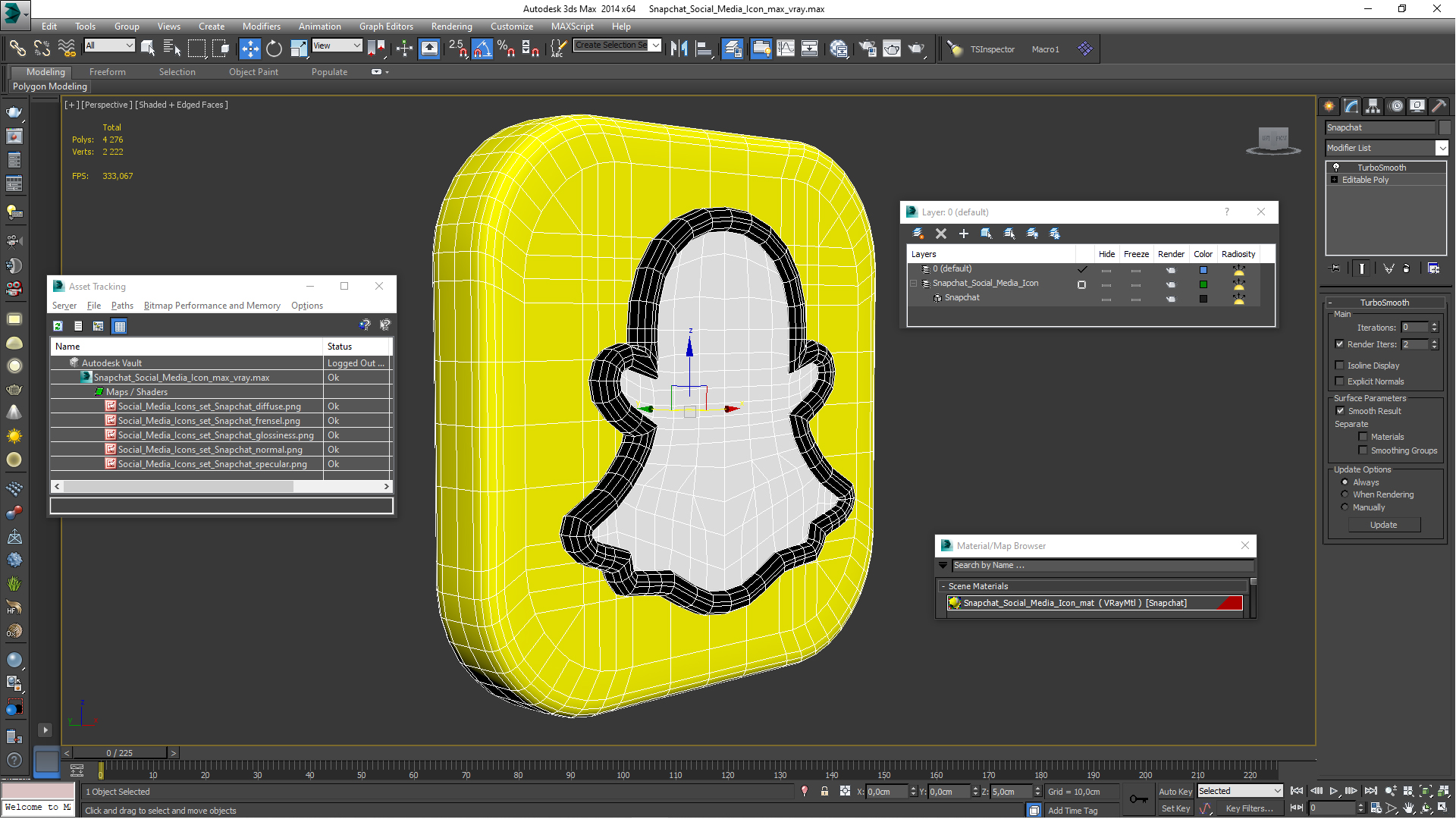This screenshot has width=1456, height=819.
Task: Enable Separate by Smoothing Groups
Action: pyautogui.click(x=1363, y=450)
